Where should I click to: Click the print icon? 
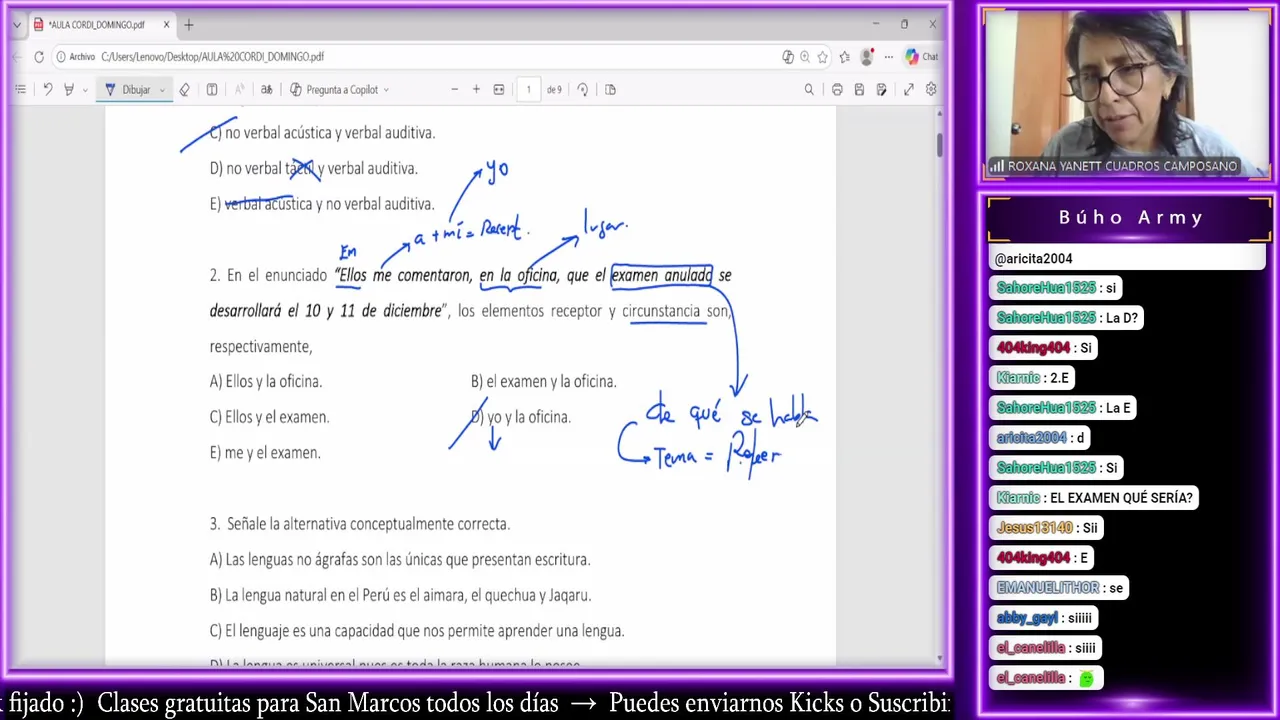837,90
